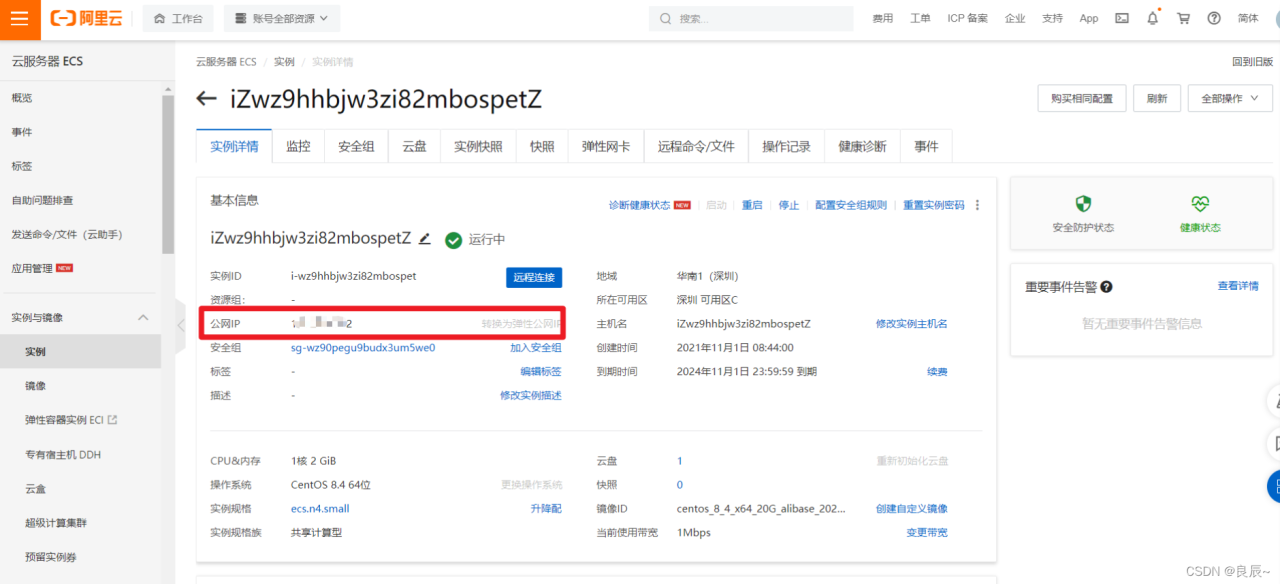The height and width of the screenshot is (584, 1280).
Task: Go back with the arrow next to instance name
Action: tap(207, 99)
